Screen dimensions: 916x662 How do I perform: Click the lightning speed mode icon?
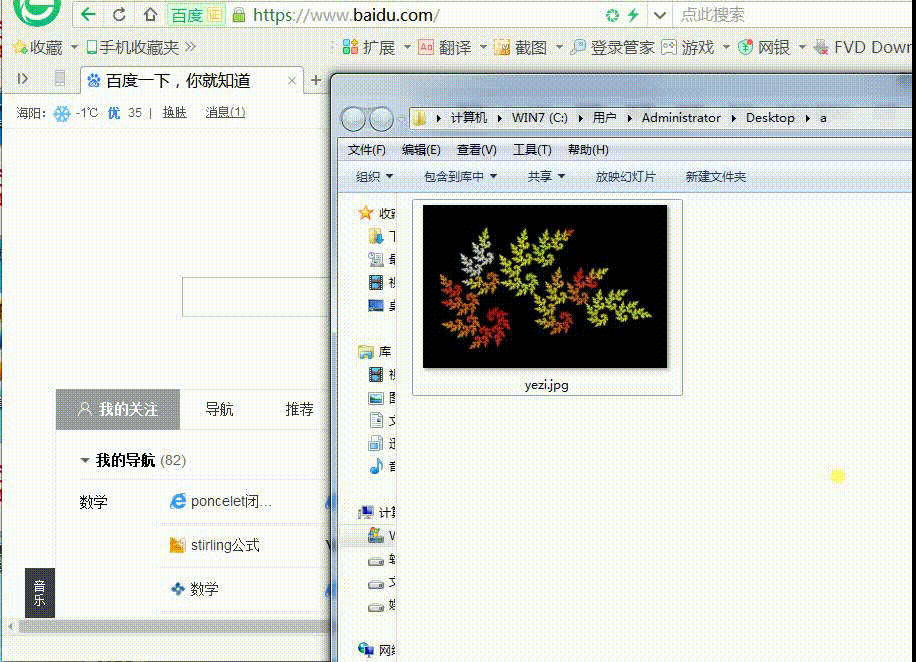point(633,15)
